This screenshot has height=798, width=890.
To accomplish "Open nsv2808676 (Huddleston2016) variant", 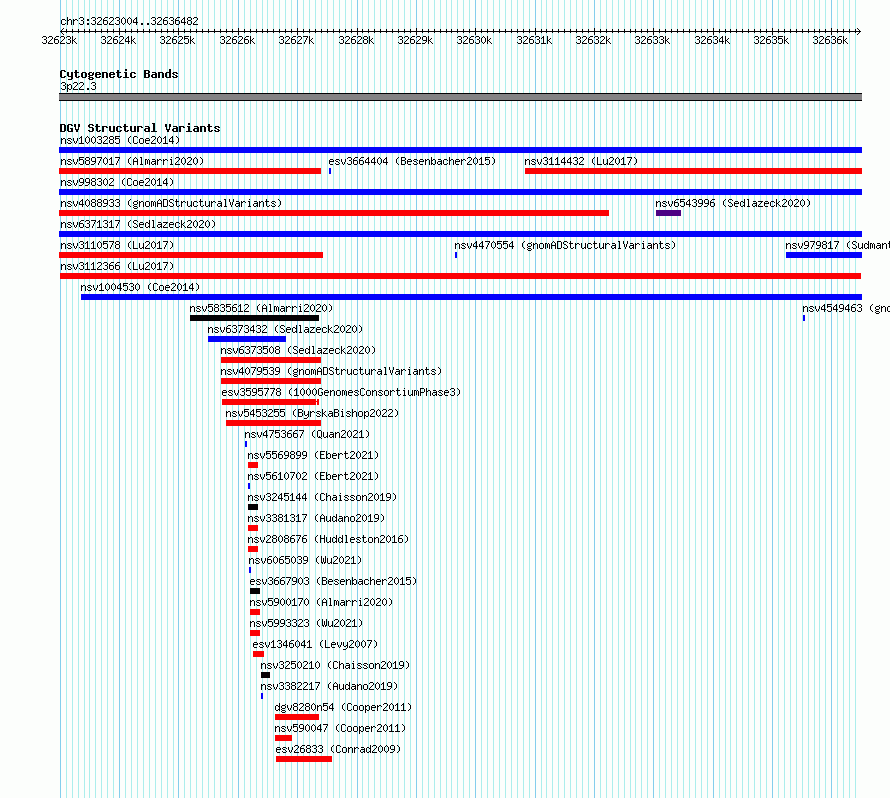I will click(x=328, y=539).
